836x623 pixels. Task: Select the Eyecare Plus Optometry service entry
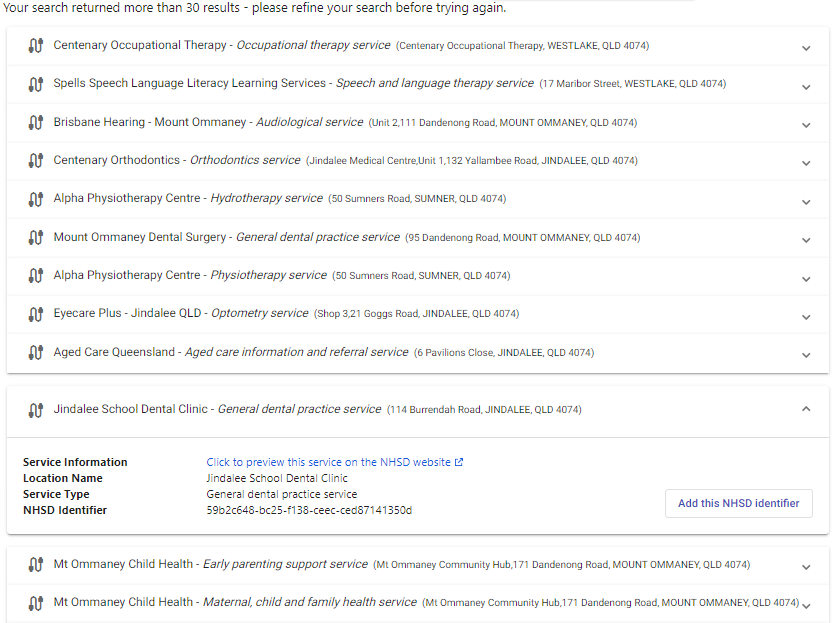418,314
